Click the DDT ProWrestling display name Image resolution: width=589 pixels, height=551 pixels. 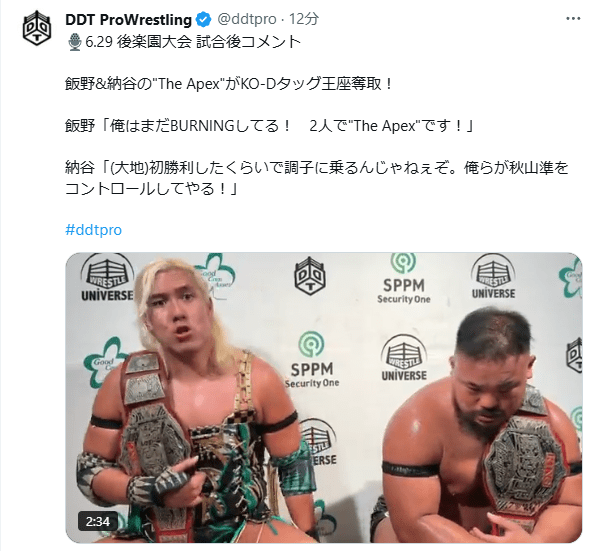pos(128,20)
